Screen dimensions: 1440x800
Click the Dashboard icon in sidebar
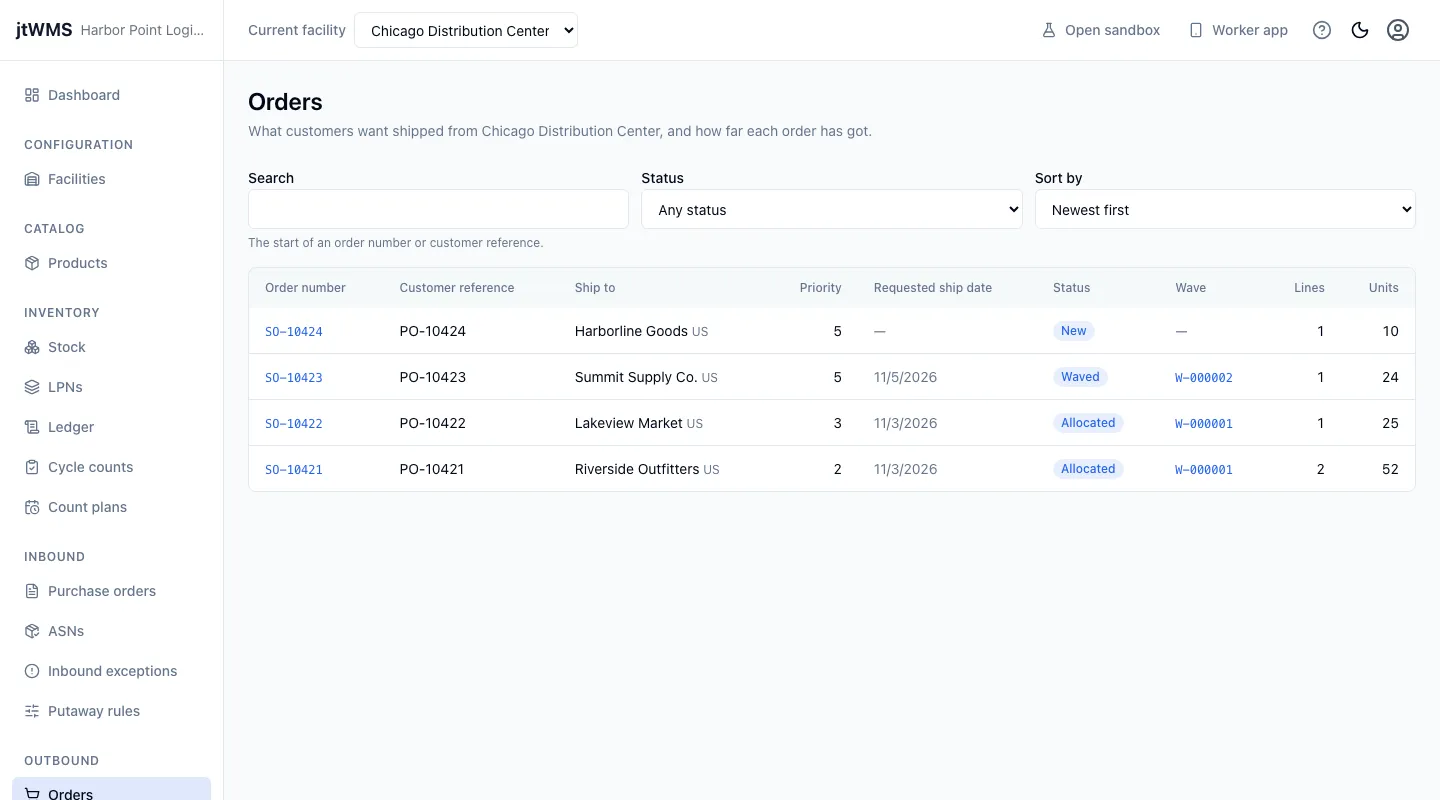pos(32,95)
